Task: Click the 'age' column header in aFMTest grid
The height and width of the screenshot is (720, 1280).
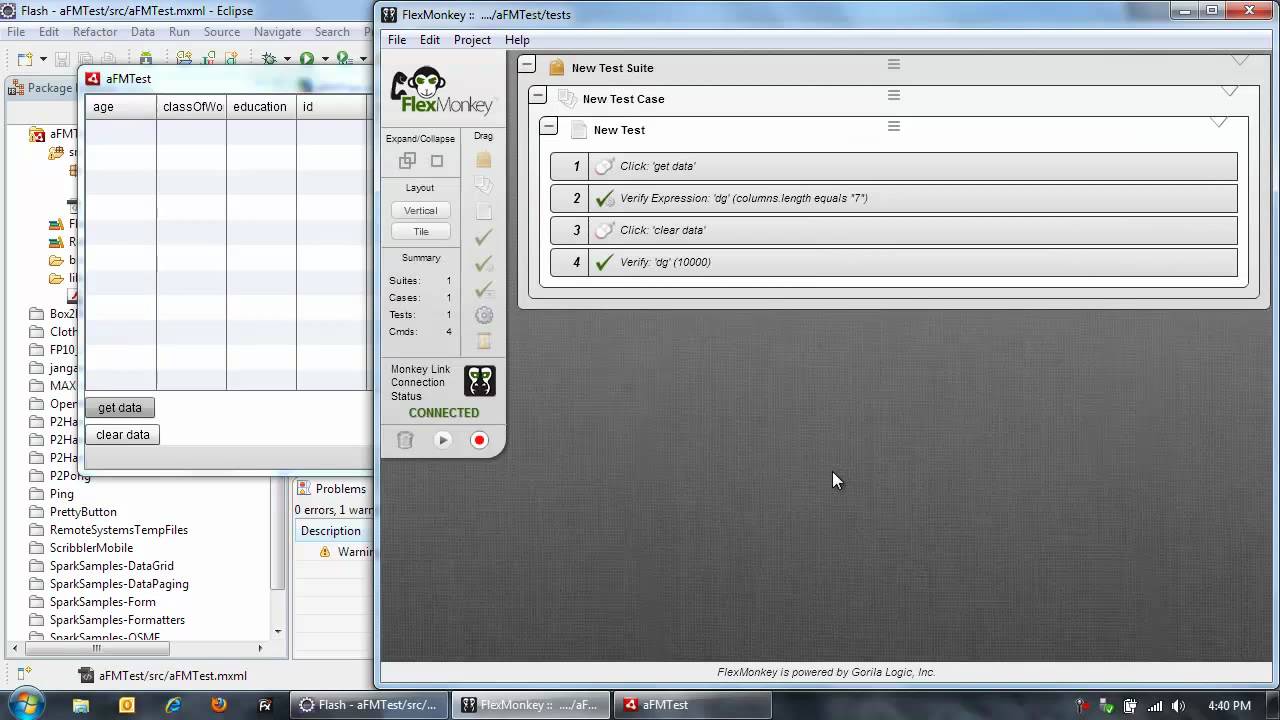Action: 121,107
